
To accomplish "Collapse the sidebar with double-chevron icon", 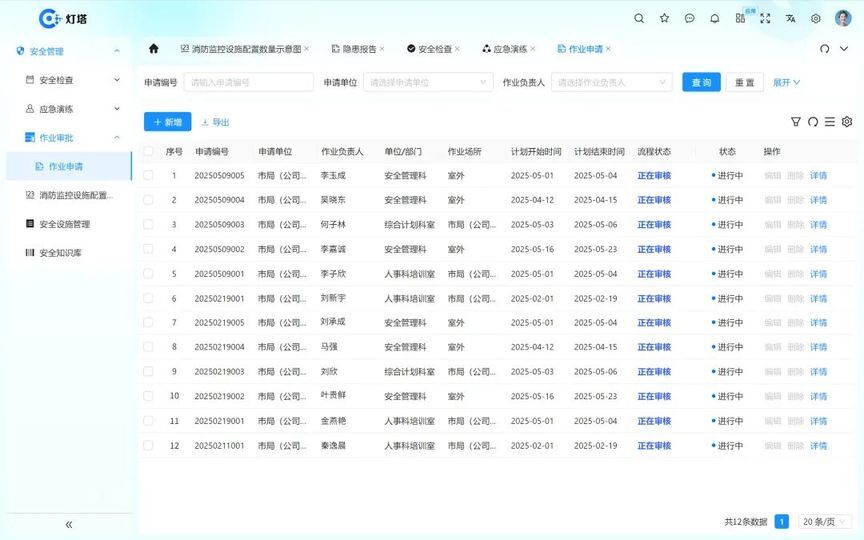I will (x=69, y=524).
